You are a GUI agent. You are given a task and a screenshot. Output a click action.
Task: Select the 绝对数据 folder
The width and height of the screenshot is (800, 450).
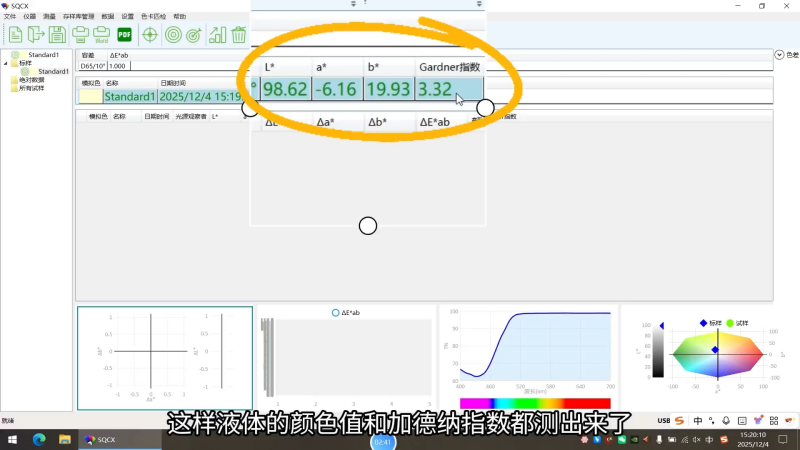point(32,80)
